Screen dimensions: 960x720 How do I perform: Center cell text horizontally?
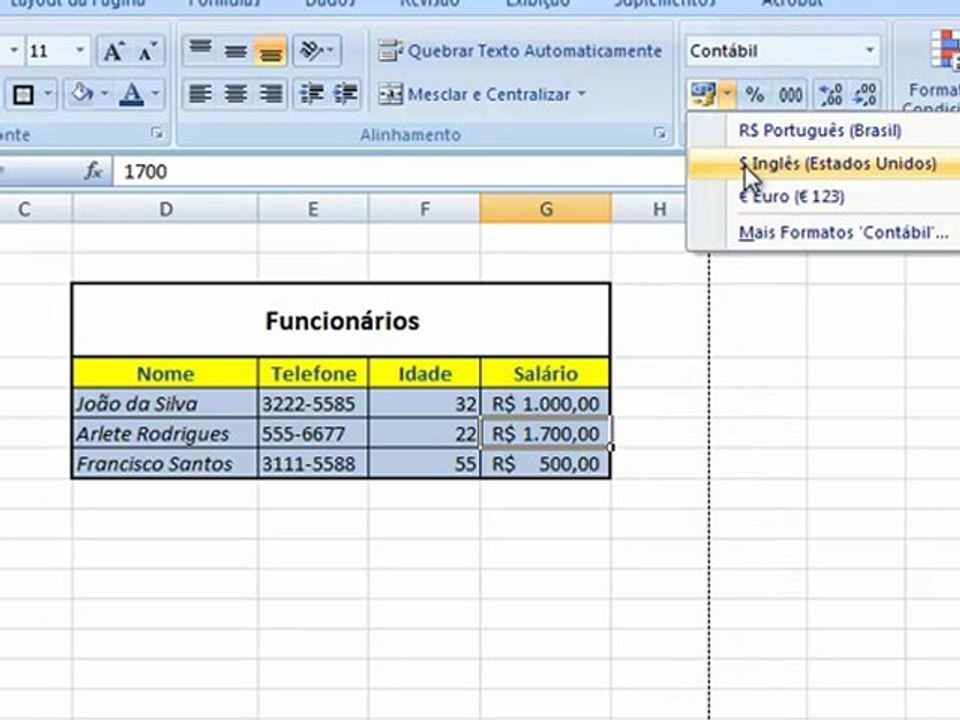pos(235,94)
